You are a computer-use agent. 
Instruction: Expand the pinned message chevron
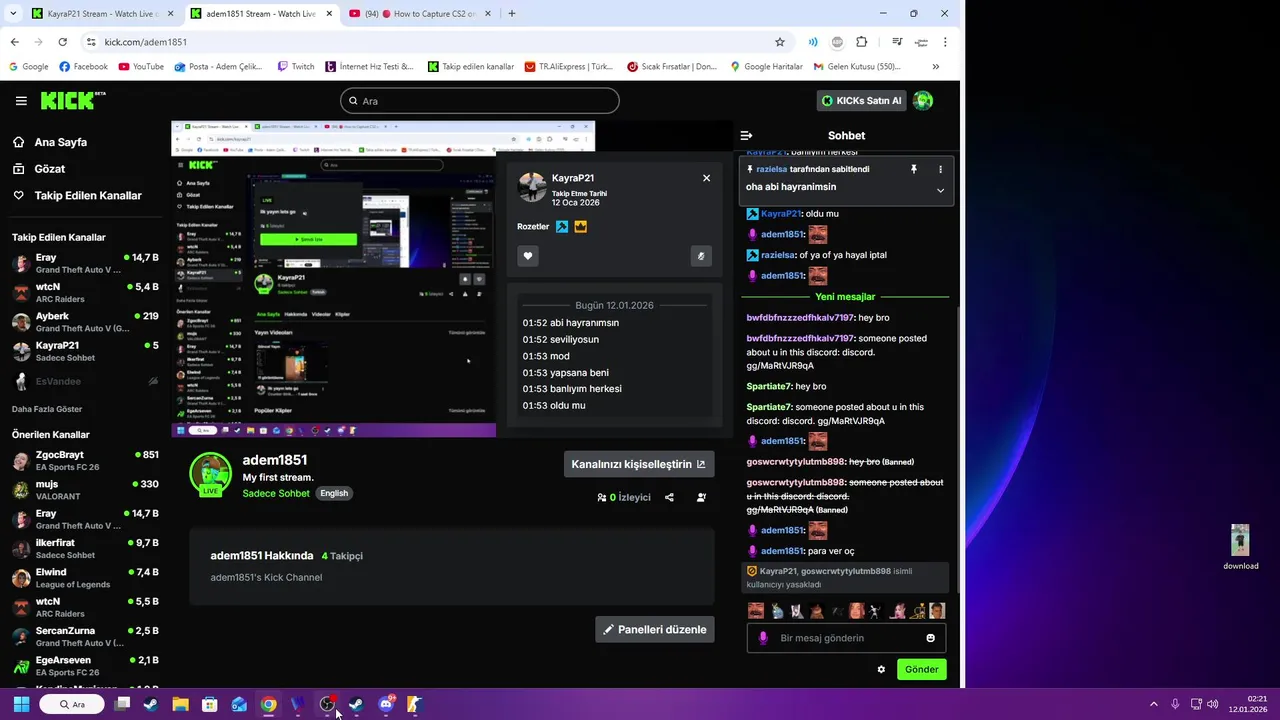(940, 190)
